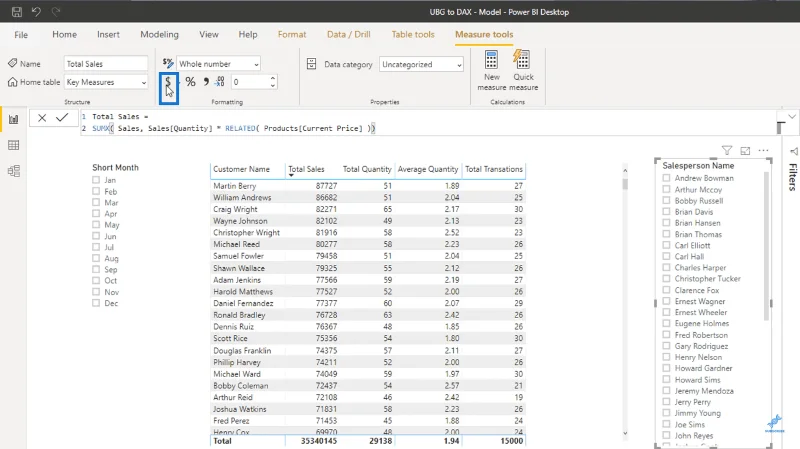Toggle thousands separator comma icon

coord(206,82)
